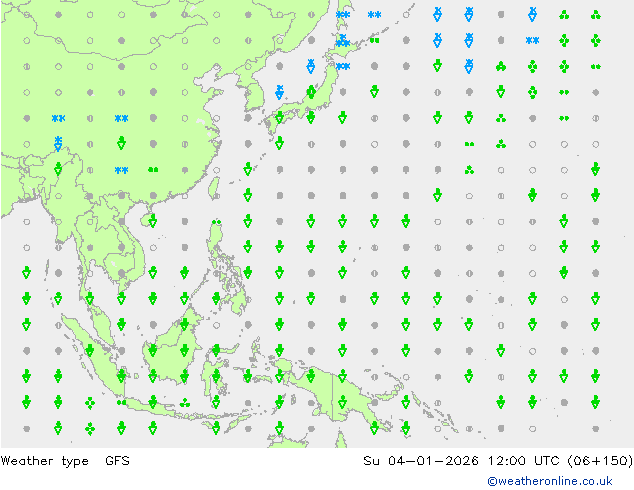
Task: Click the '(06+150)' forecast run text
Action: coord(600,460)
